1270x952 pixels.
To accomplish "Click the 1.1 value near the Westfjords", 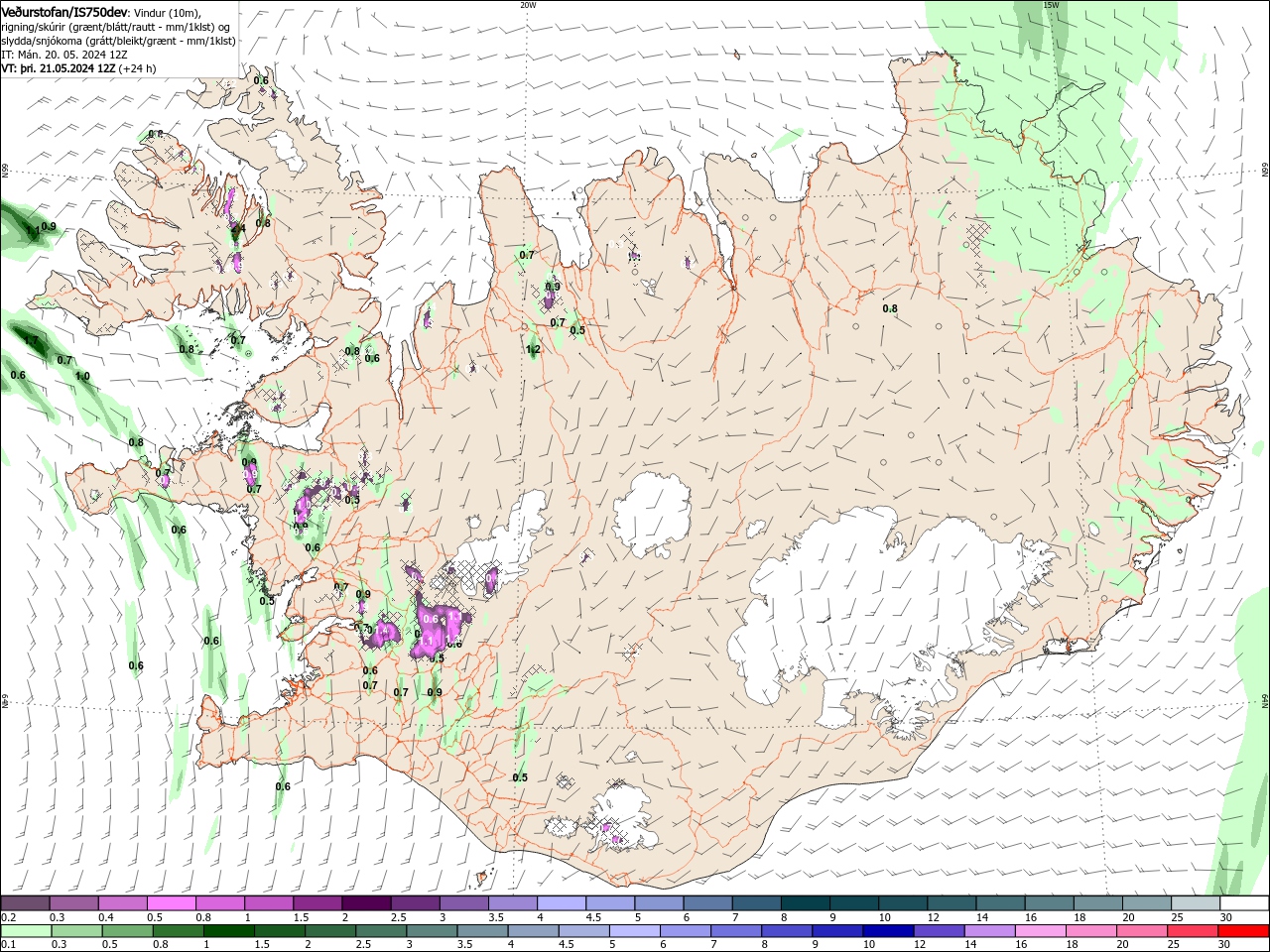I will coord(32,230).
